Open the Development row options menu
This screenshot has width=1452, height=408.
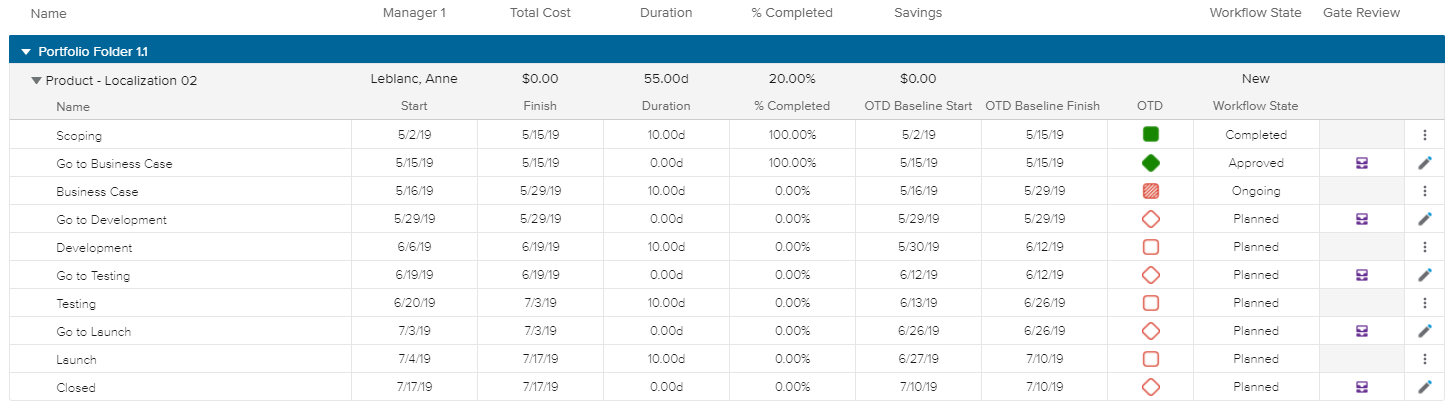(1425, 247)
